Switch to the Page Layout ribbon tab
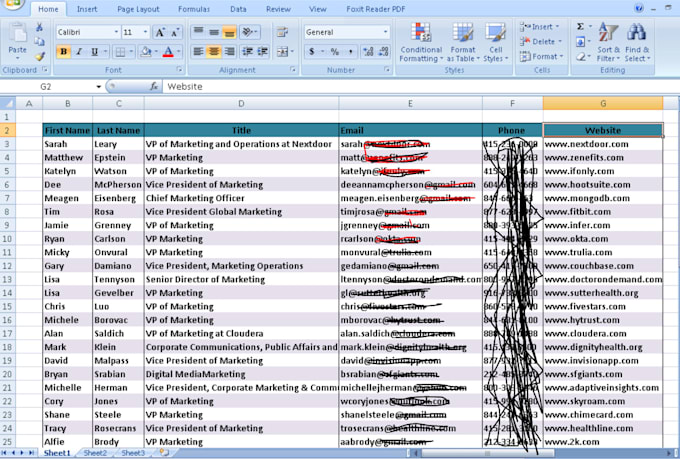The width and height of the screenshot is (680, 459). 137,8
